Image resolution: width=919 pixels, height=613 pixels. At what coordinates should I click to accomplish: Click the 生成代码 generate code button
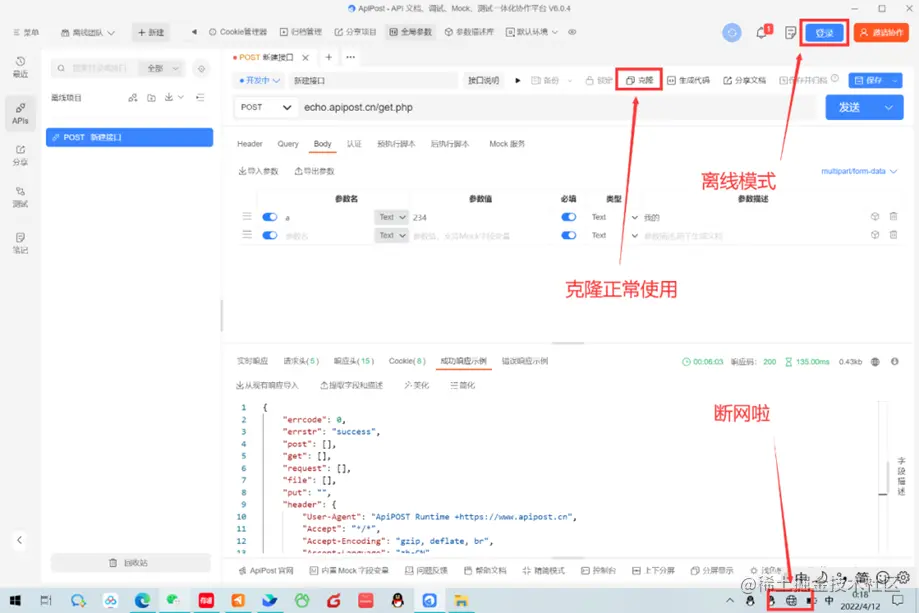point(689,80)
